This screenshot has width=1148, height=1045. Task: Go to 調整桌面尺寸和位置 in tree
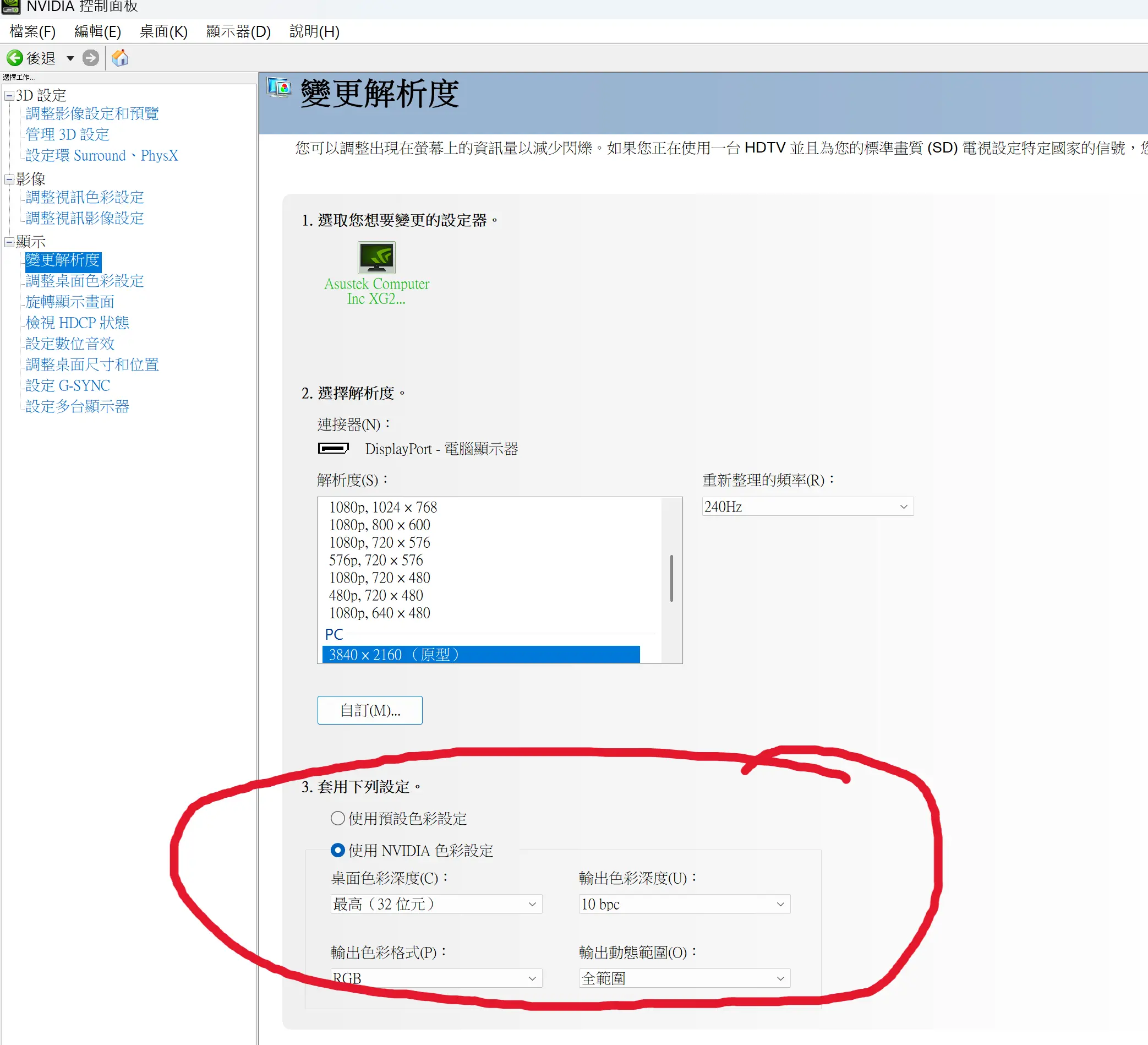pos(92,364)
